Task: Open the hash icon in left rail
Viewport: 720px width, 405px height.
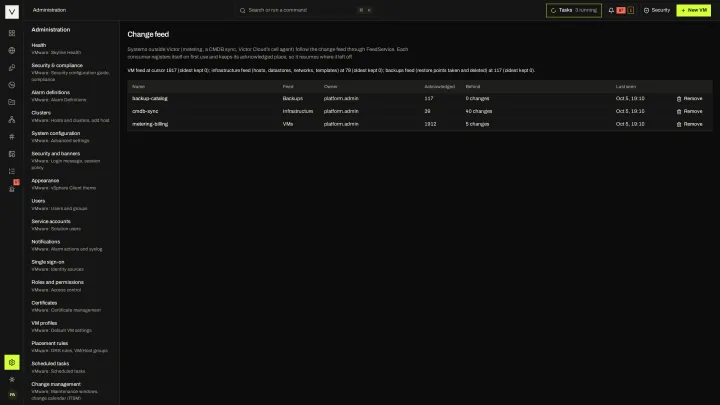Action: coord(12,137)
